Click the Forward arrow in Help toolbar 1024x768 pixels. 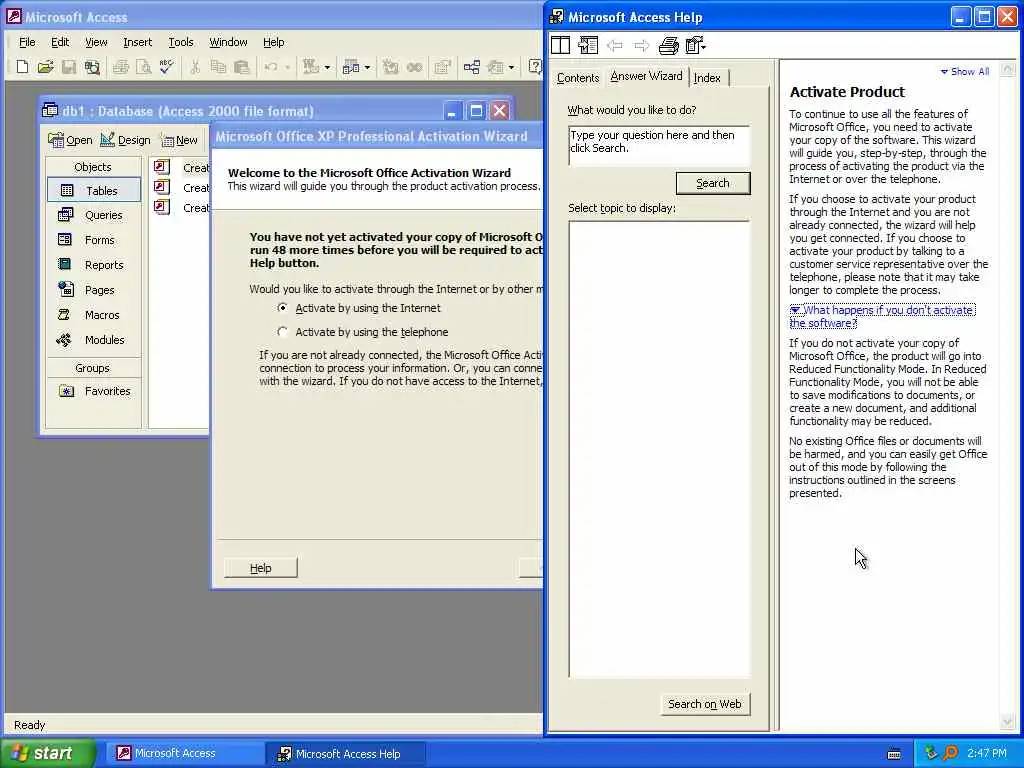point(642,45)
